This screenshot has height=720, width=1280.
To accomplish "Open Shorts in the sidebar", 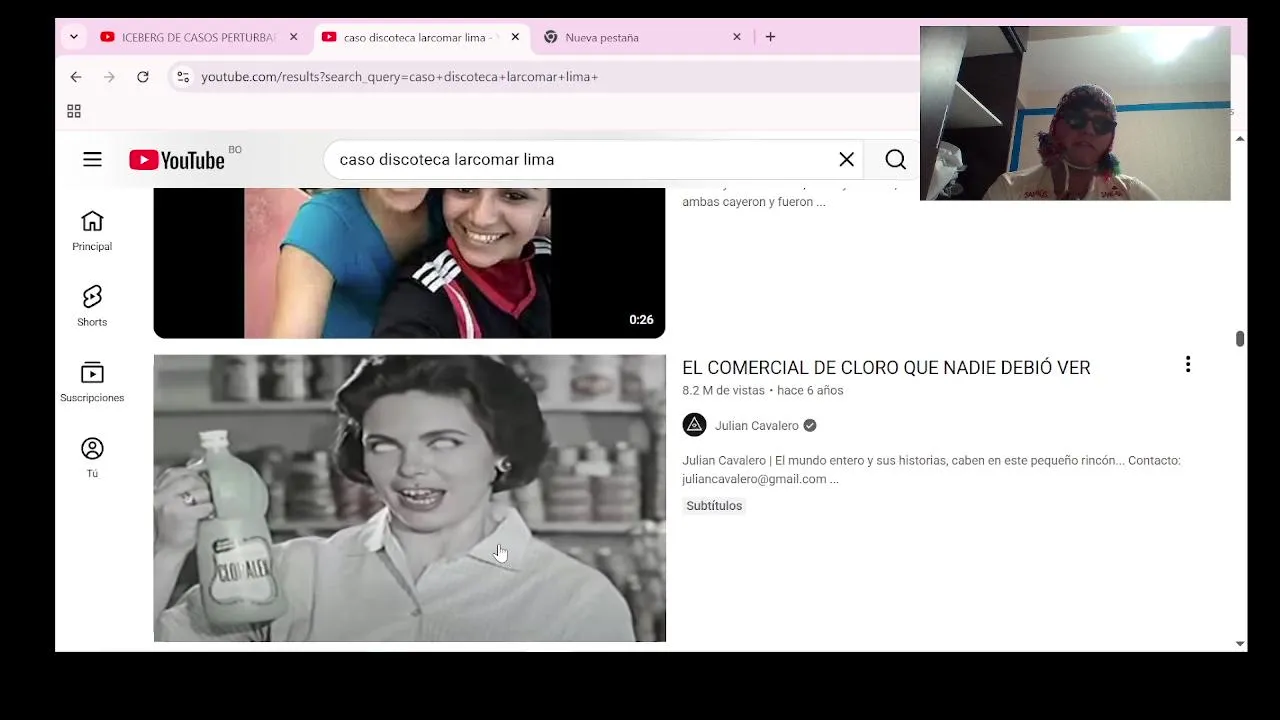I will [92, 306].
